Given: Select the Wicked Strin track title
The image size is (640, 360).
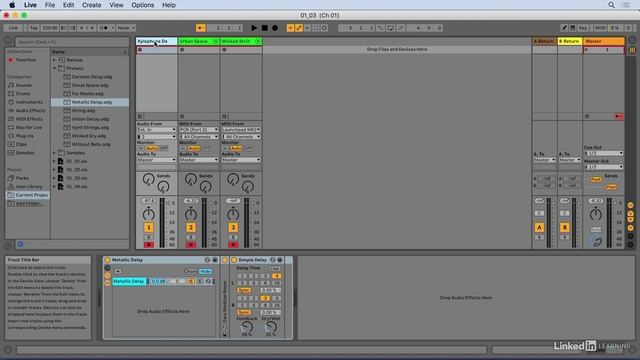Looking at the screenshot, I should point(241,41).
